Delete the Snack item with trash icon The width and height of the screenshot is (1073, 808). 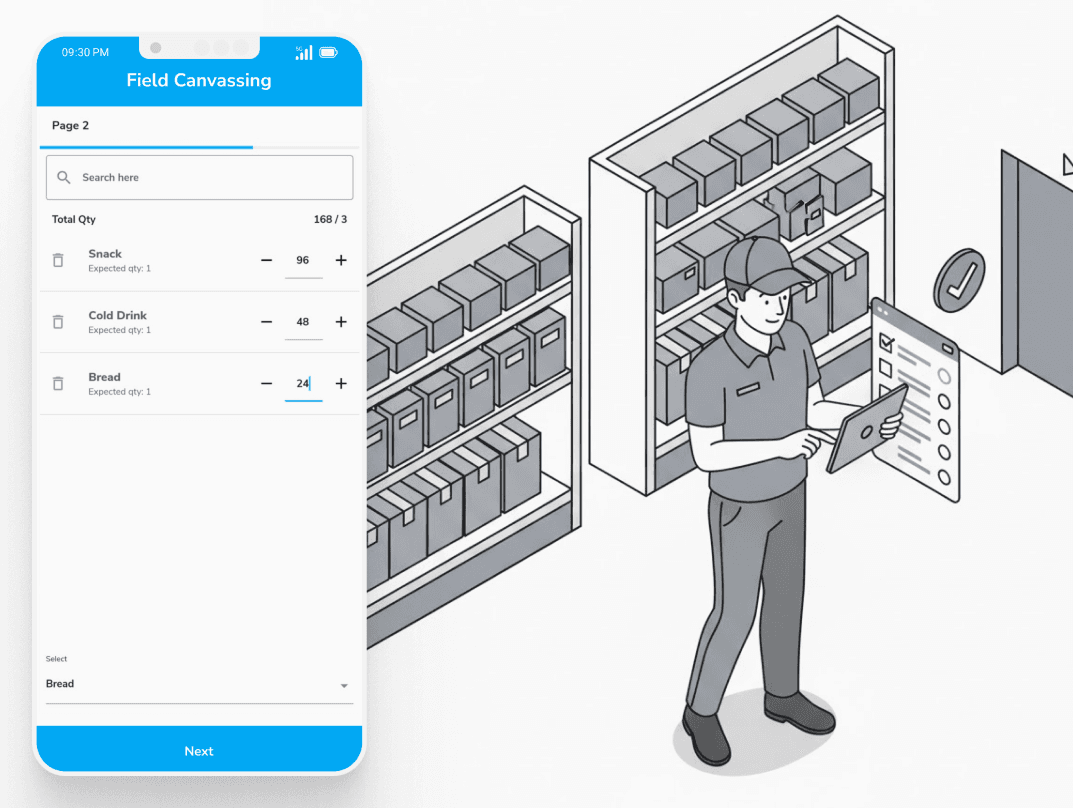click(58, 260)
